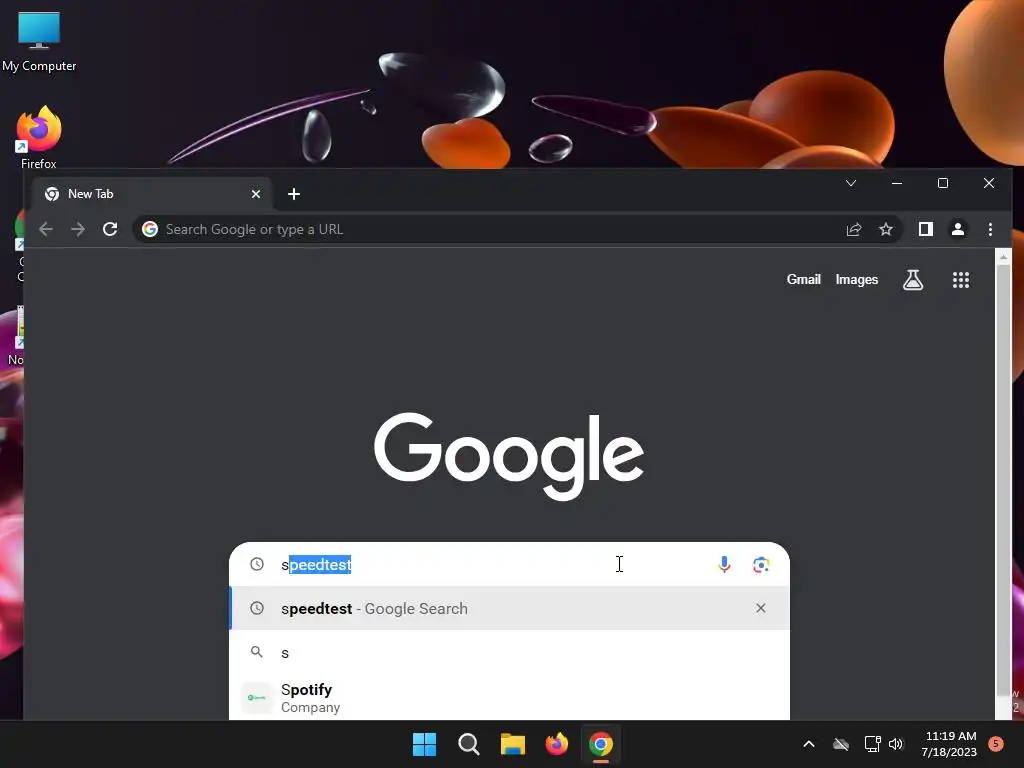
Task: Click the browser forward arrow
Action: tap(78, 229)
